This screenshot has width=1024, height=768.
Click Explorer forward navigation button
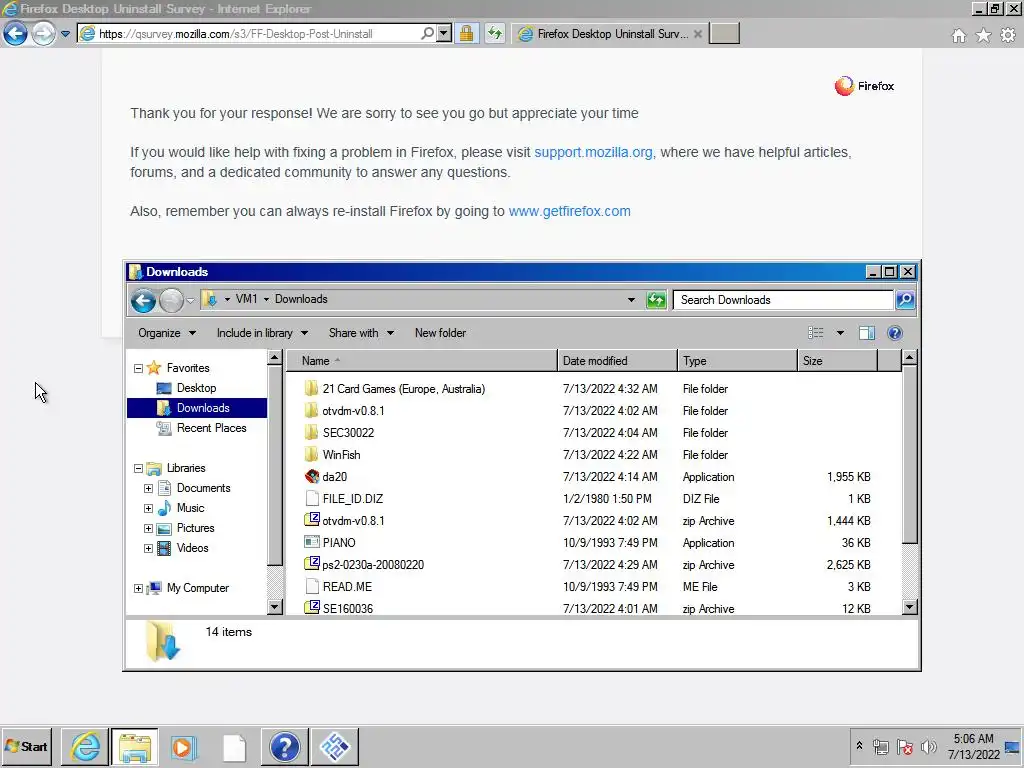tap(171, 300)
